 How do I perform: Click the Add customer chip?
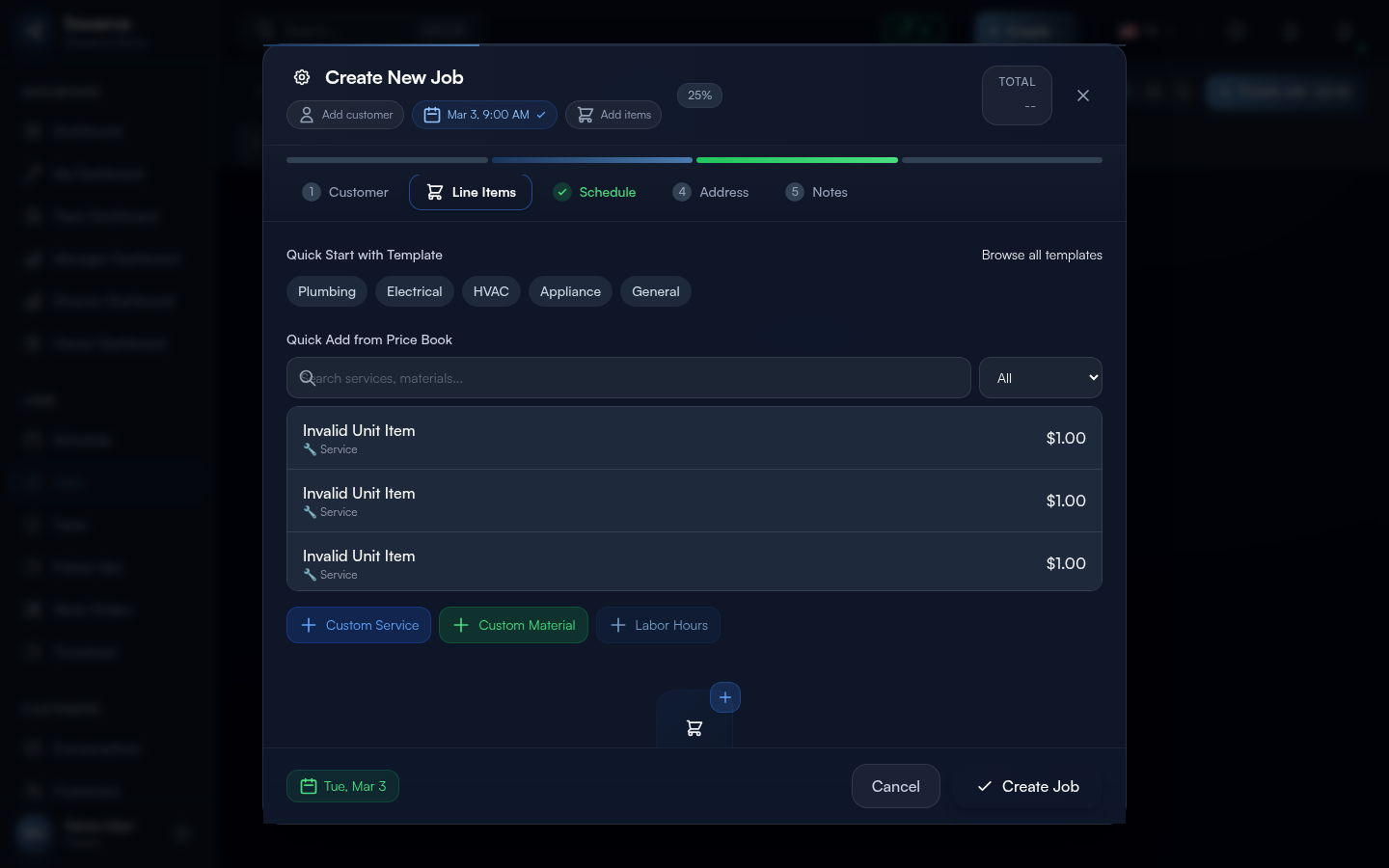tap(345, 115)
